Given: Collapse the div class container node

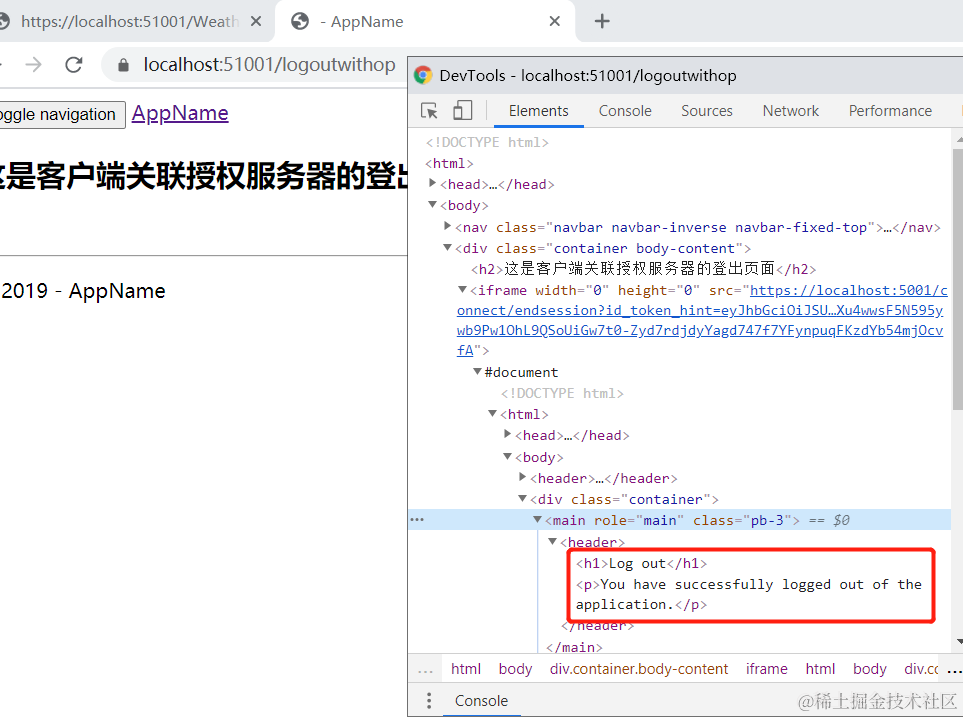Looking at the screenshot, I should pyautogui.click(x=523, y=498).
